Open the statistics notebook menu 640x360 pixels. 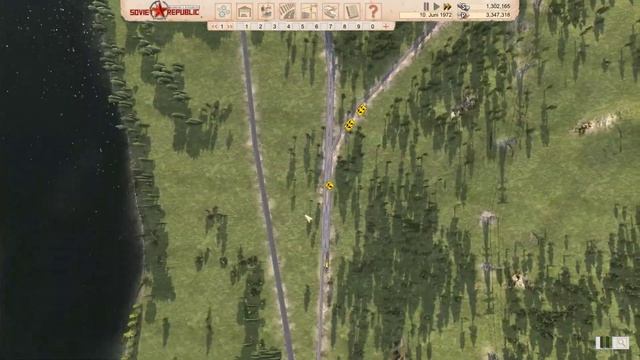tap(352, 11)
